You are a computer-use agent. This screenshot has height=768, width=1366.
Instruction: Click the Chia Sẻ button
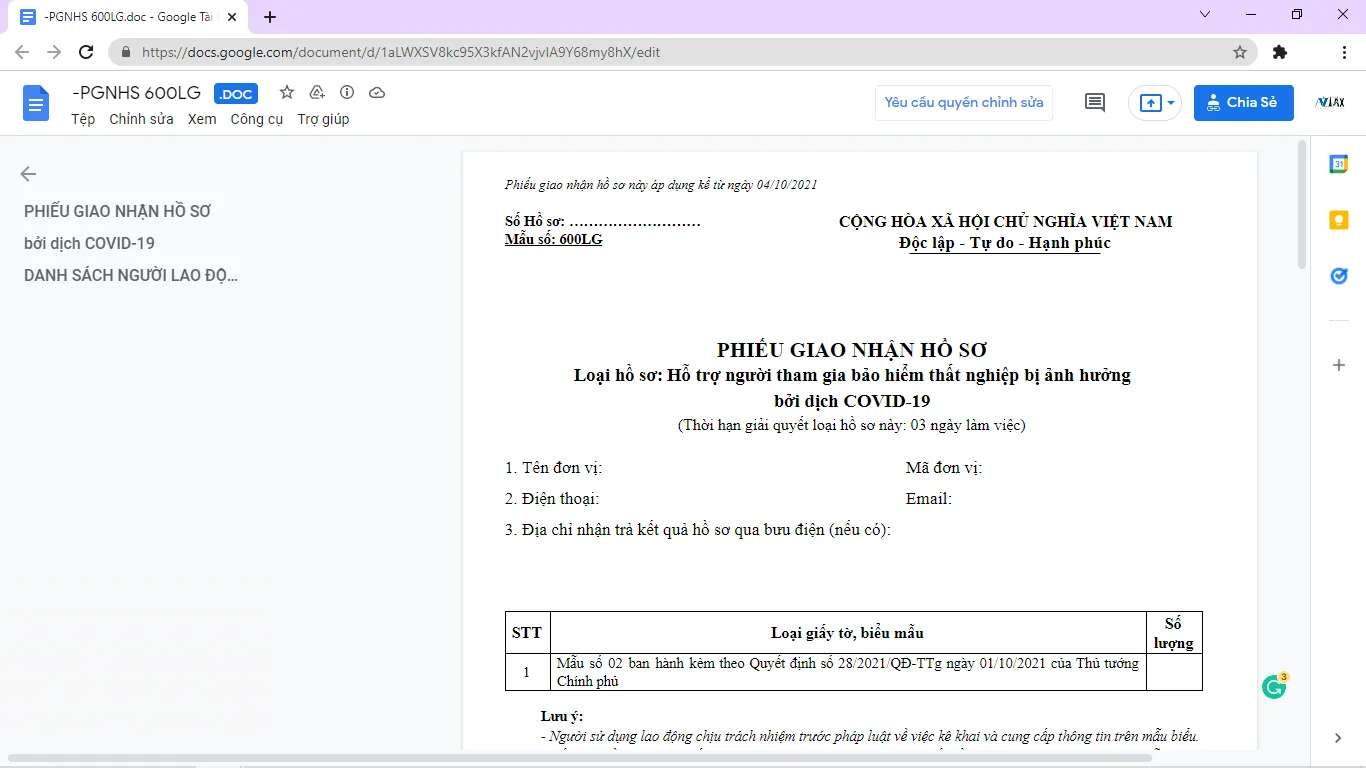click(1243, 102)
